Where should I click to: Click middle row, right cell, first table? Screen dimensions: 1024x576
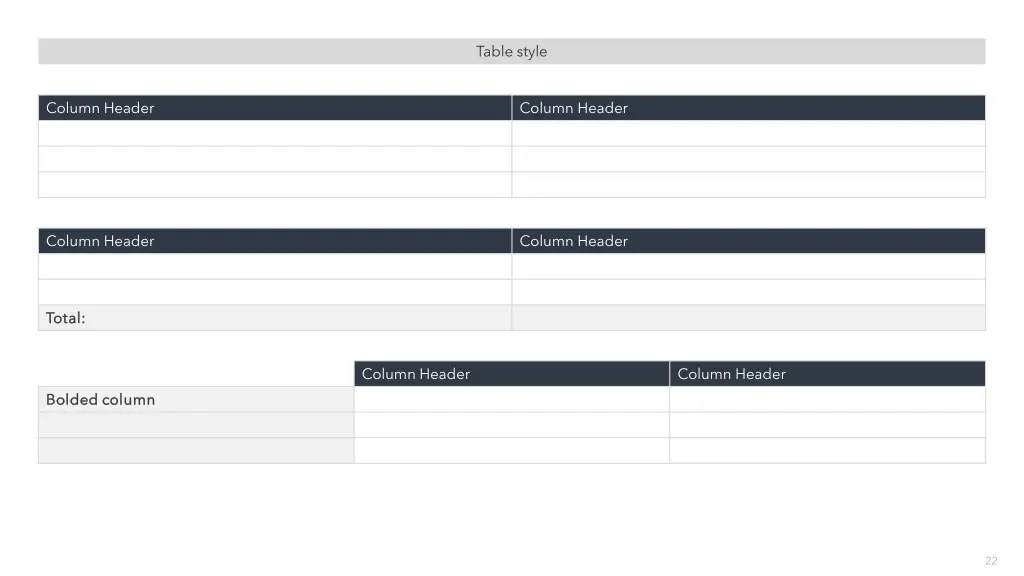click(x=748, y=159)
